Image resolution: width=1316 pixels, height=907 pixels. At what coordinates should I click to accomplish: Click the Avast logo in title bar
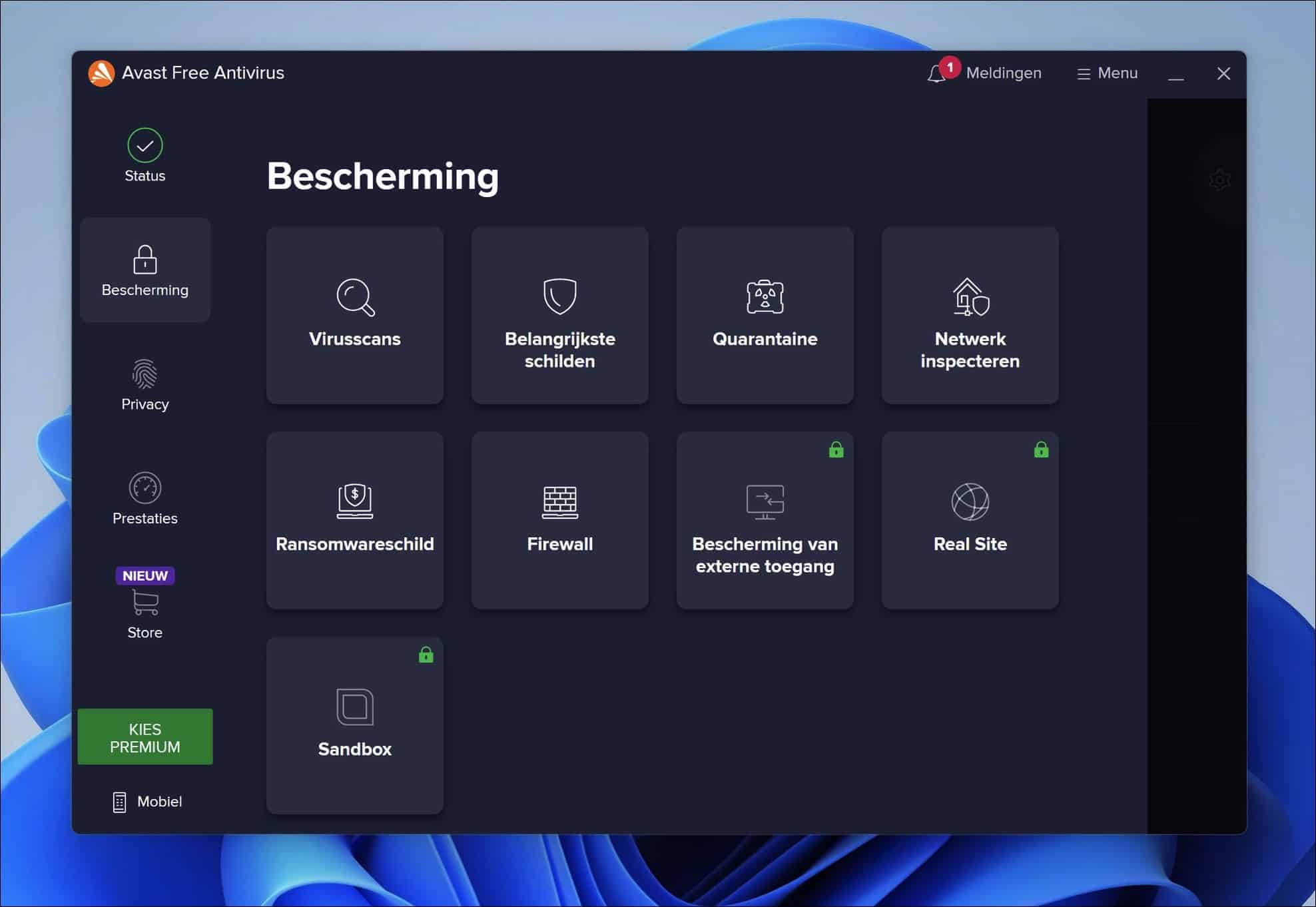pyautogui.click(x=101, y=73)
